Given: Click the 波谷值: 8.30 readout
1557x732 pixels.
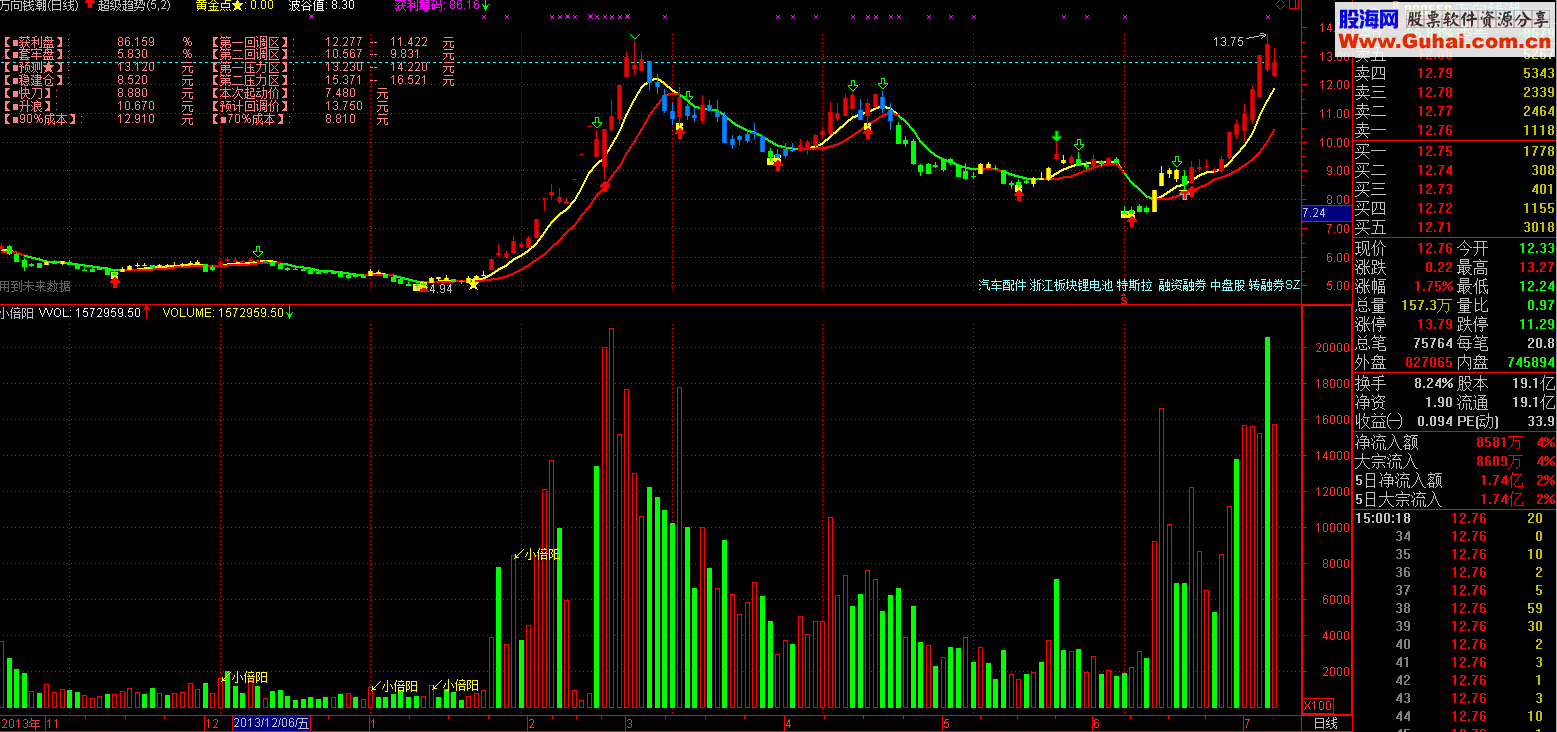Looking at the screenshot, I should coord(321,5).
